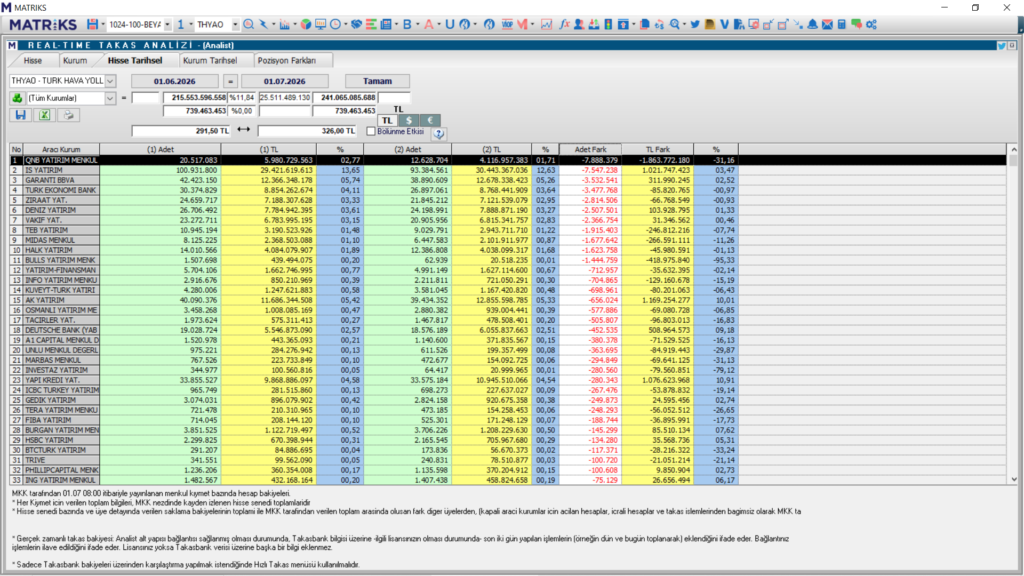Open the red M icon

[522, 24]
